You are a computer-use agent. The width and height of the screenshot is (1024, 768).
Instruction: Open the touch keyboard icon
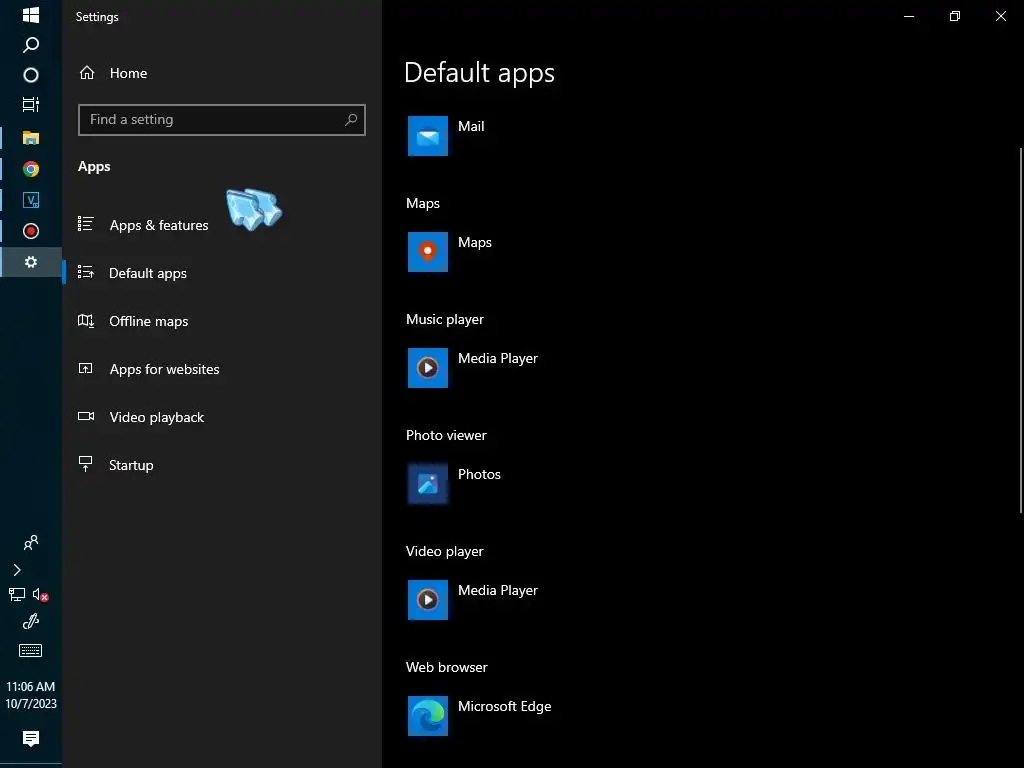(x=31, y=650)
